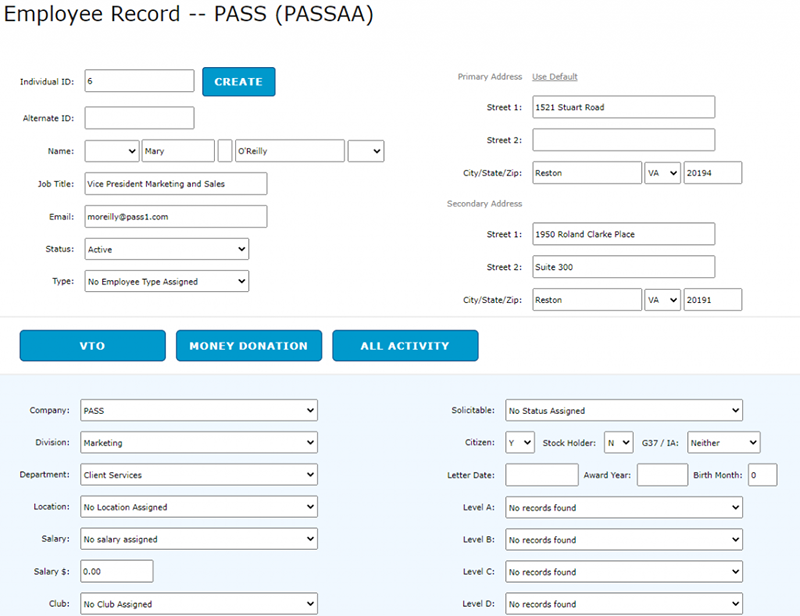
Task: Edit the last name field O'Reilly
Action: [290, 151]
